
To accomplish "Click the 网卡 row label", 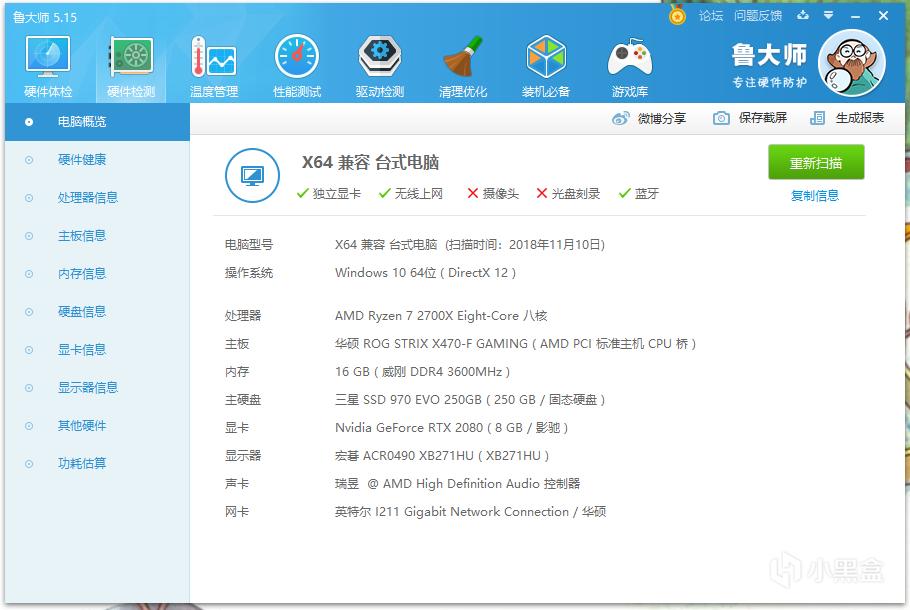I will (x=237, y=512).
